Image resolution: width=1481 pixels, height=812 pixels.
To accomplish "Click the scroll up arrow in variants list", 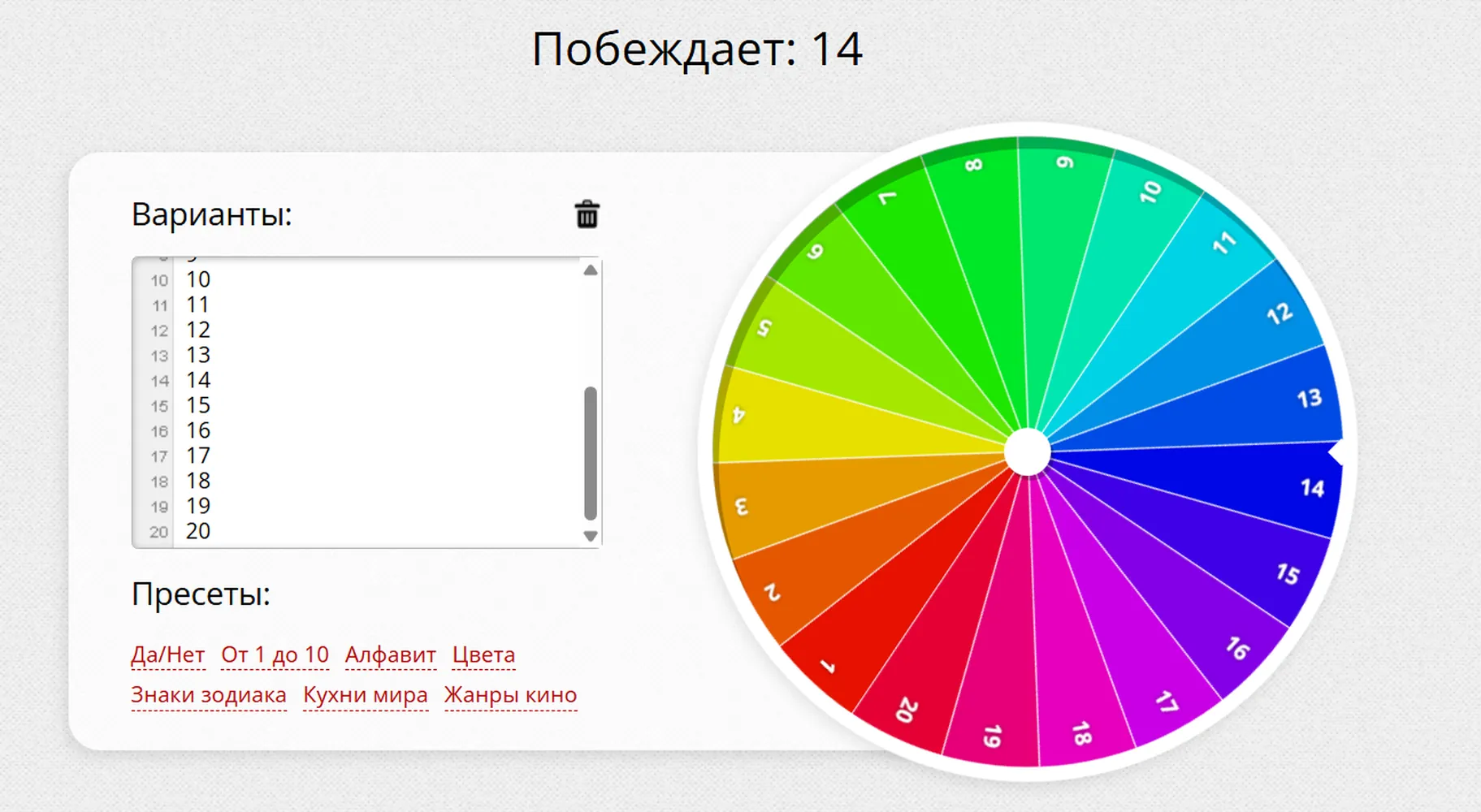I will point(591,270).
